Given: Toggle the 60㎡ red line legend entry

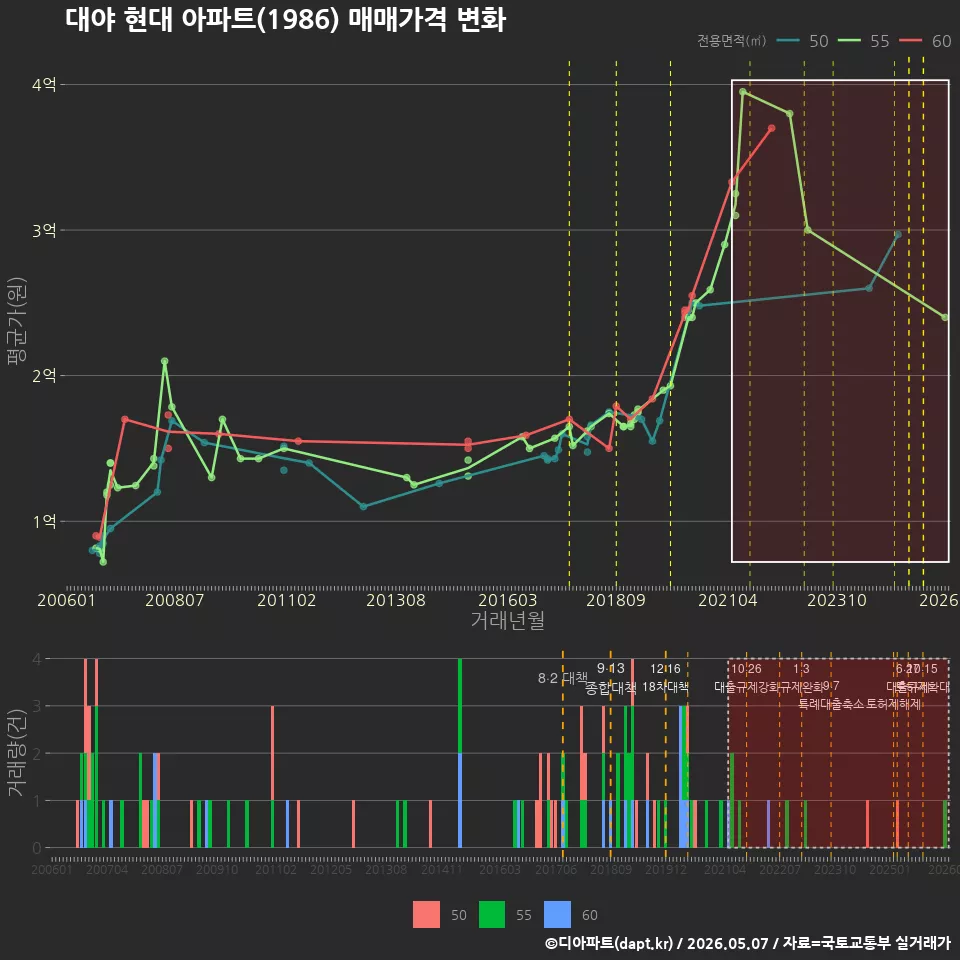Looking at the screenshot, I should click(x=925, y=41).
